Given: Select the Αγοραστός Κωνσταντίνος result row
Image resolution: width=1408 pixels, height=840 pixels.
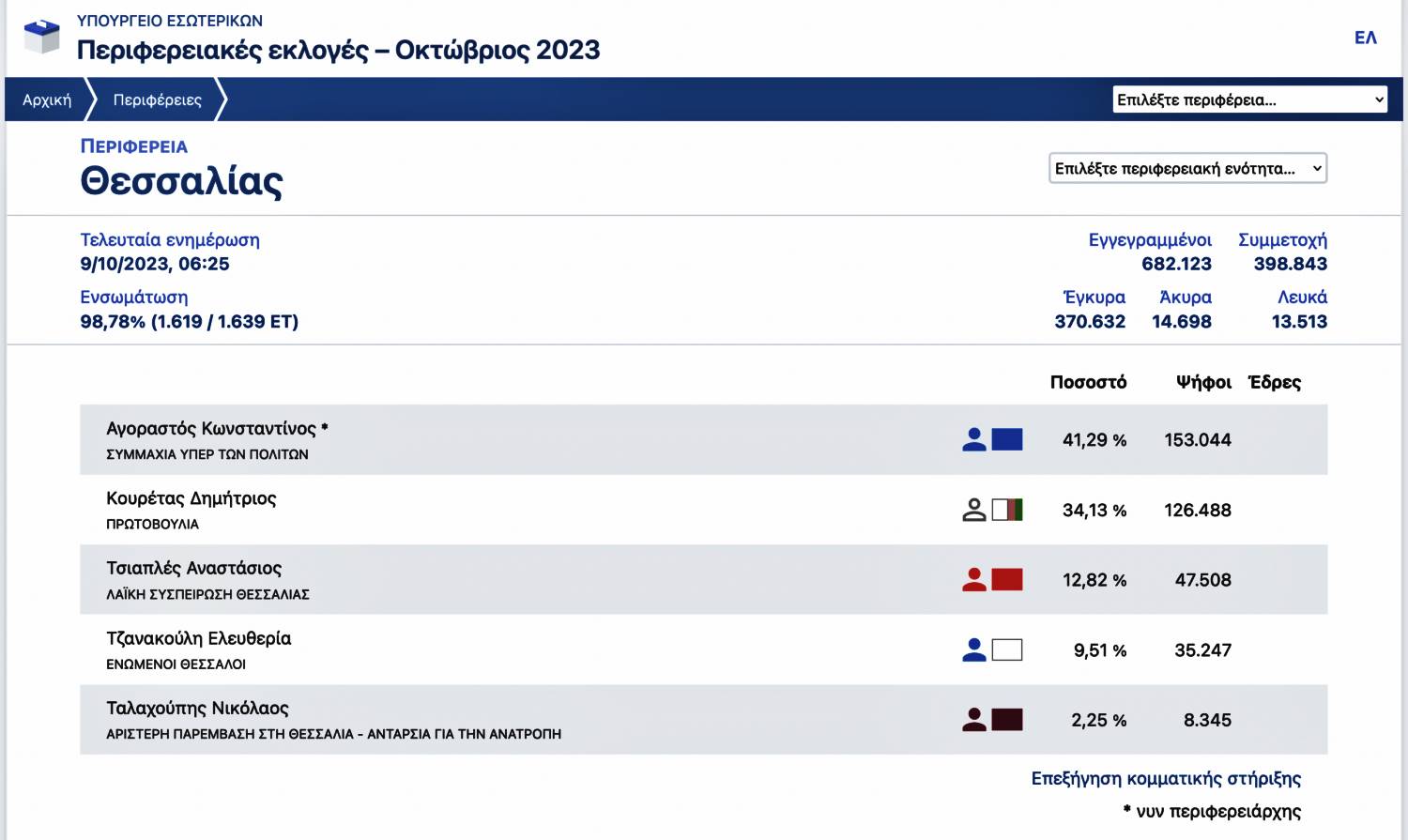Looking at the screenshot, I should click(x=563, y=439).
